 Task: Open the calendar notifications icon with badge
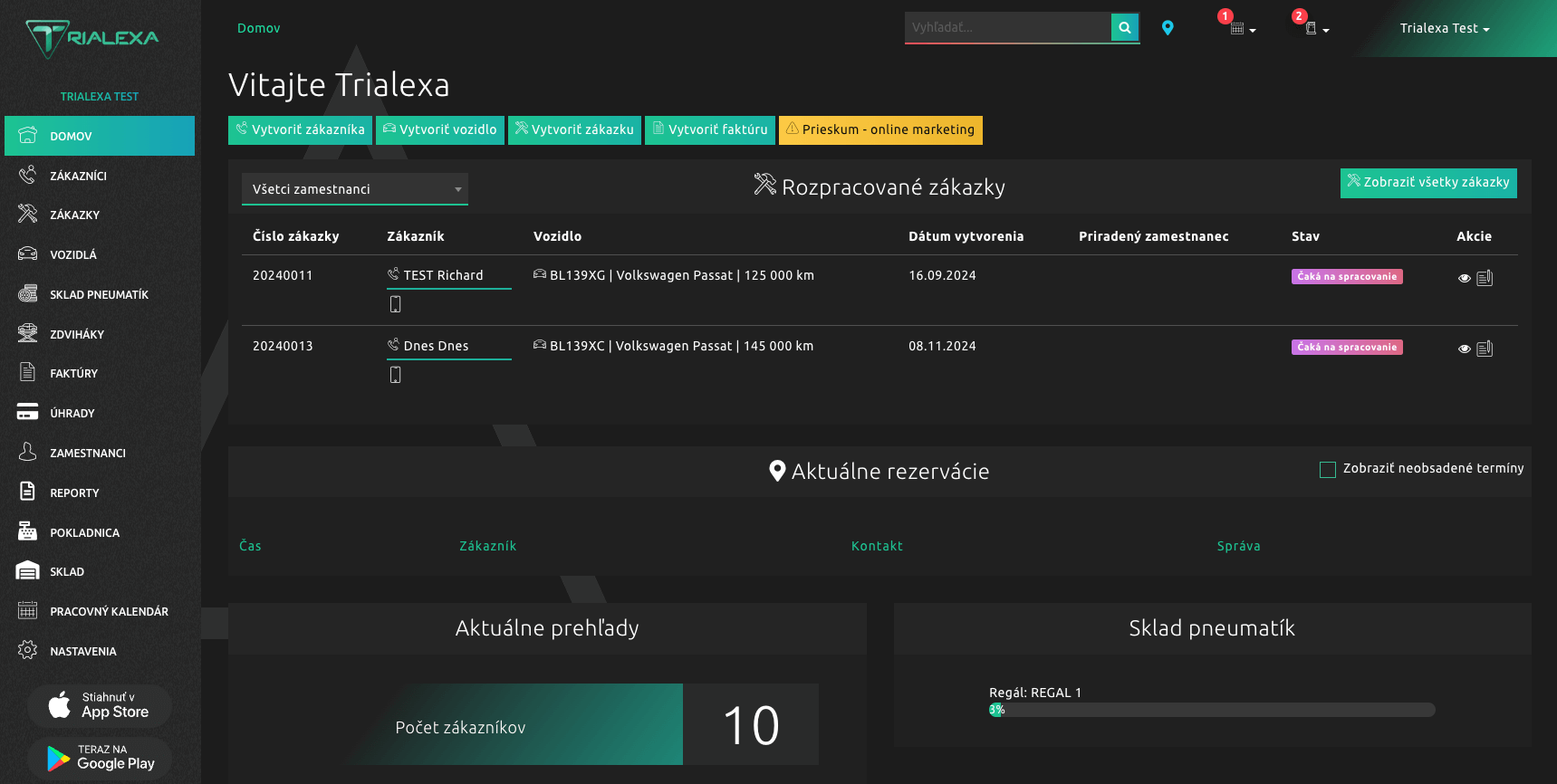(1240, 29)
